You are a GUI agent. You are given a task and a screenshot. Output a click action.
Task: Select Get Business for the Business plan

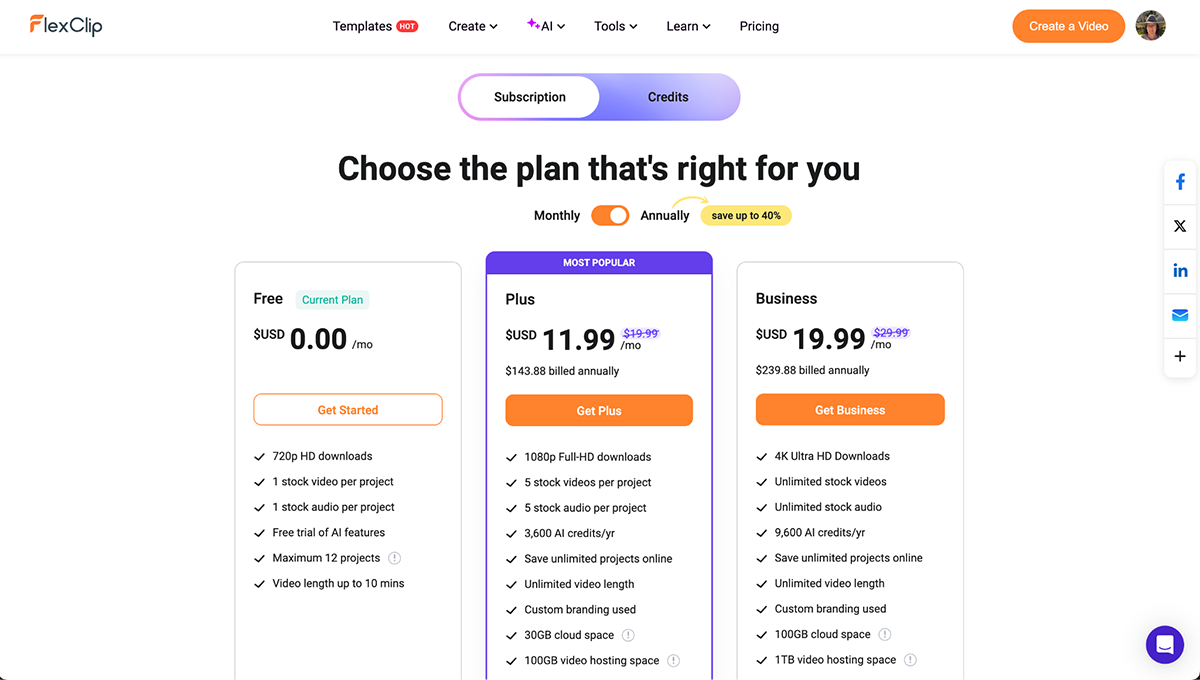point(849,410)
